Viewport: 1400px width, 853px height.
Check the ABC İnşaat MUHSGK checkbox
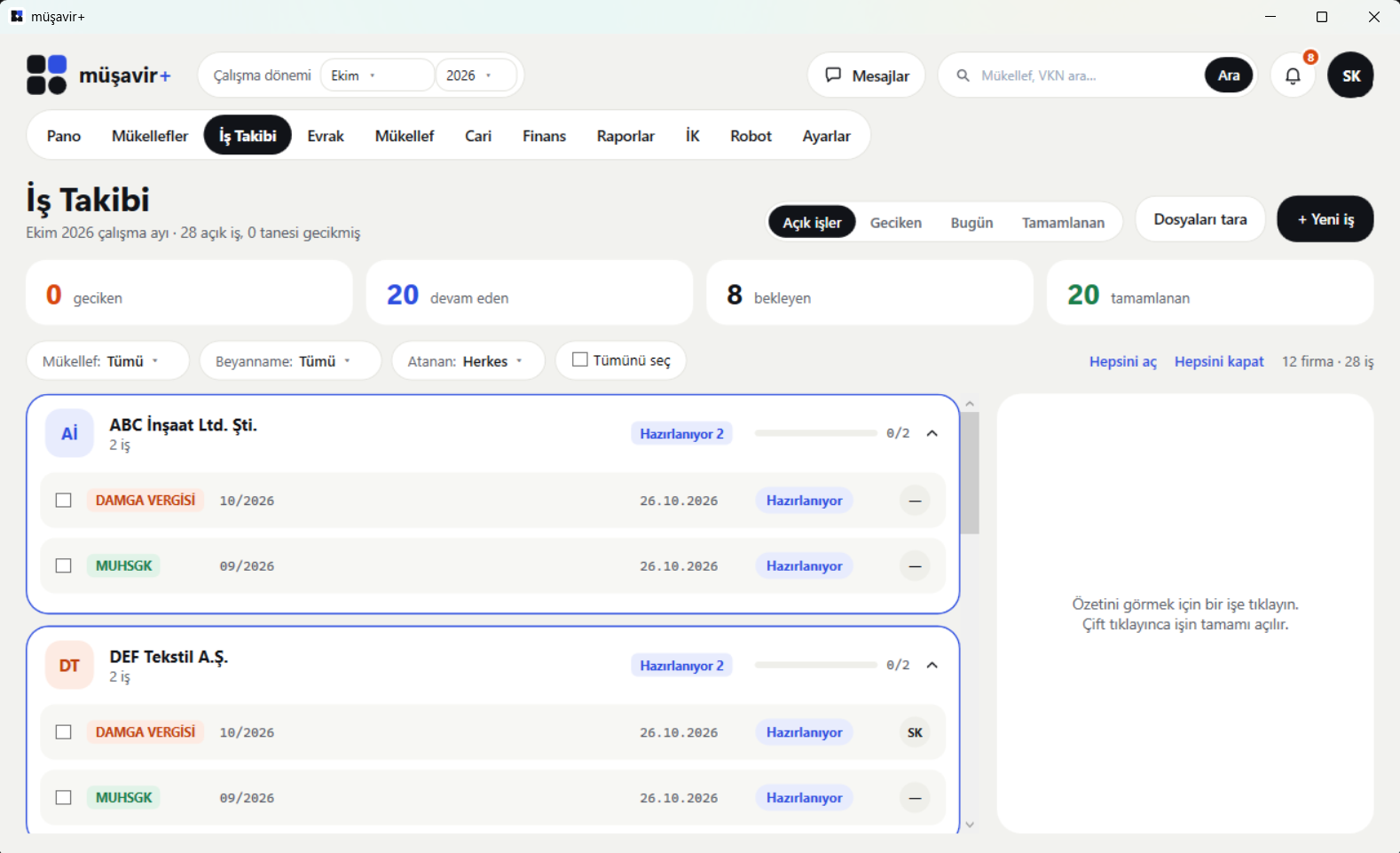point(63,565)
